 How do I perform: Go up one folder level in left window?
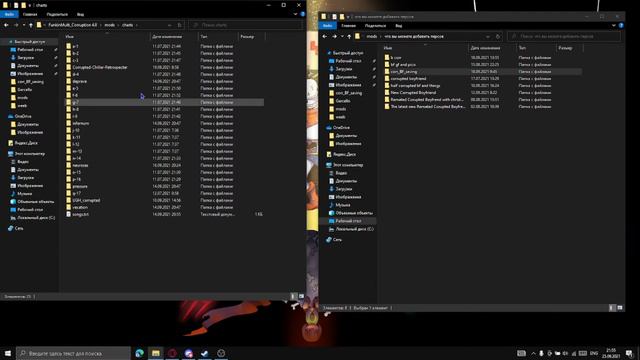click(x=31, y=25)
